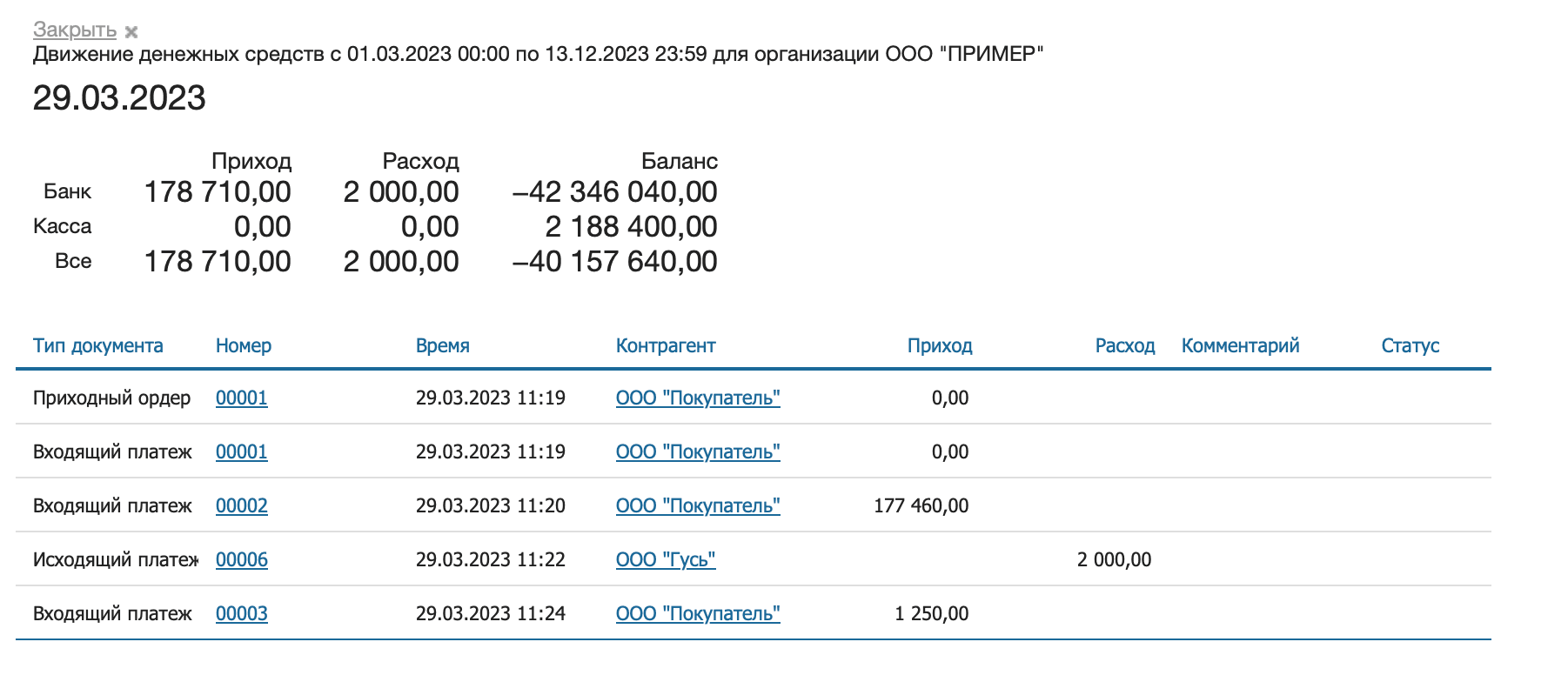Open the 00001 payment received at 11:19
This screenshot has width=1568, height=682.
tap(241, 452)
